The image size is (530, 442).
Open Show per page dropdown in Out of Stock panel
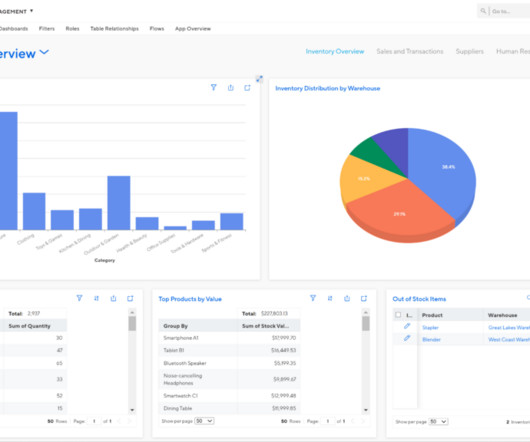(x=438, y=421)
